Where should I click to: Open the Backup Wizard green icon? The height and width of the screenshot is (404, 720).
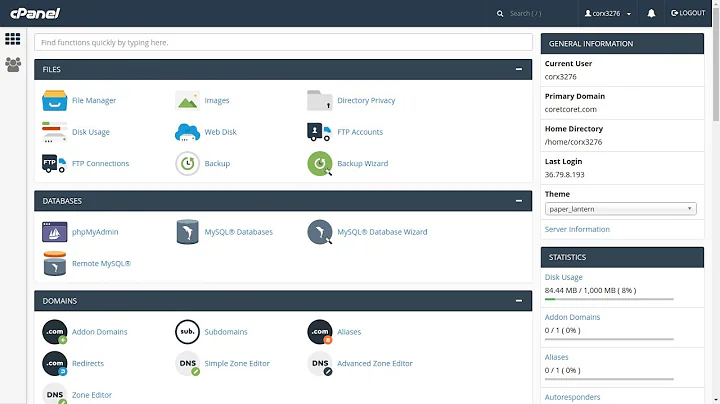(320, 163)
